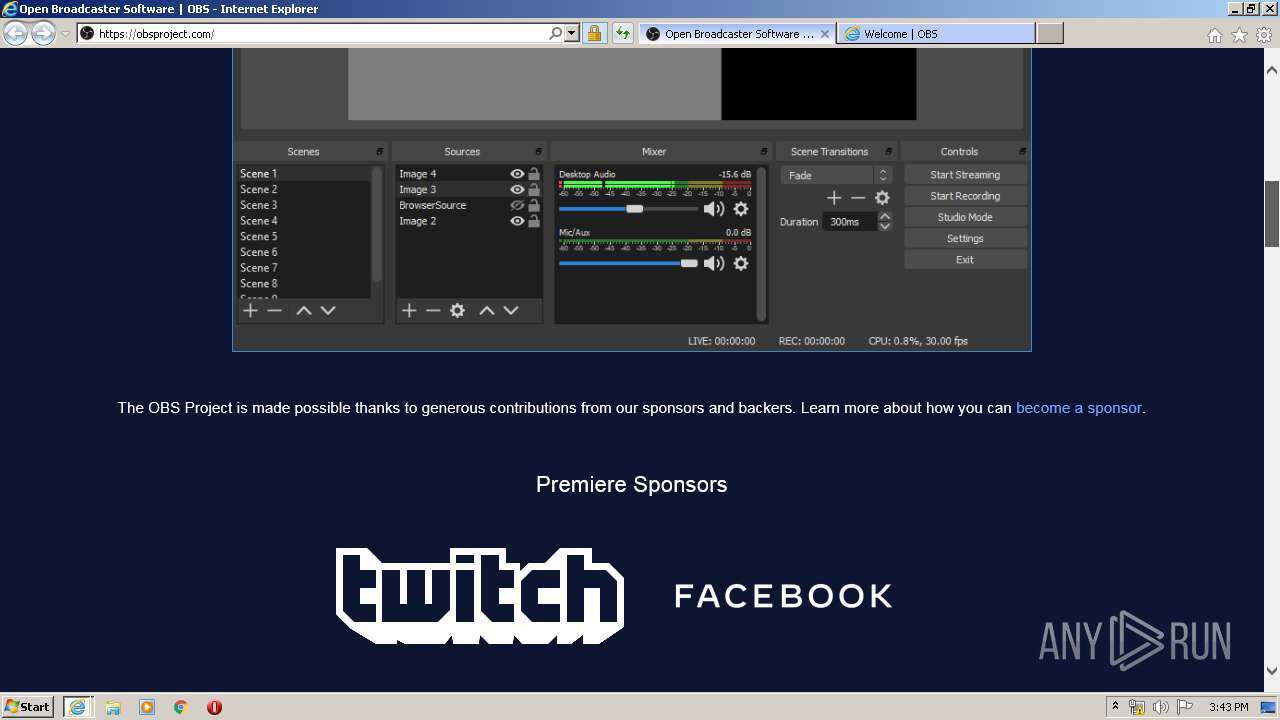Open the Internet Explorer Home icon
This screenshot has height=720, width=1280.
click(1214, 35)
